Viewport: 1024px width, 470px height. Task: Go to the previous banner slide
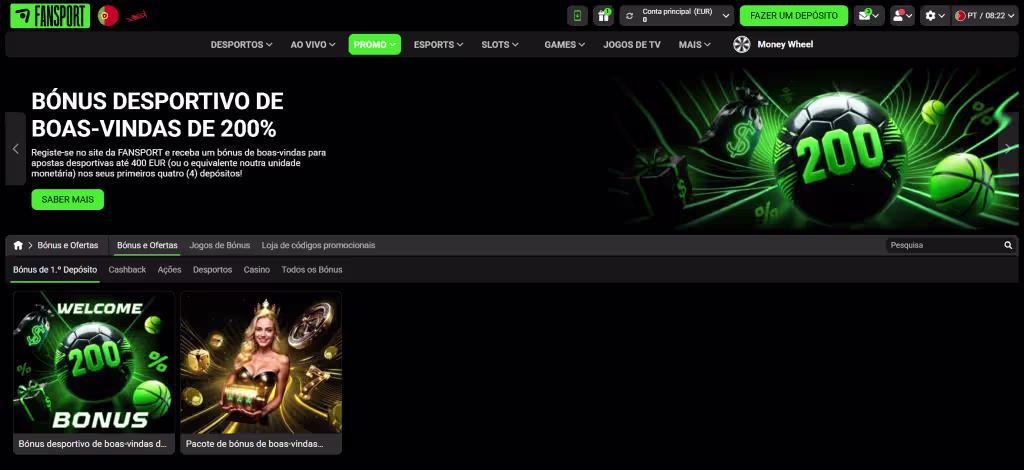pyautogui.click(x=16, y=149)
